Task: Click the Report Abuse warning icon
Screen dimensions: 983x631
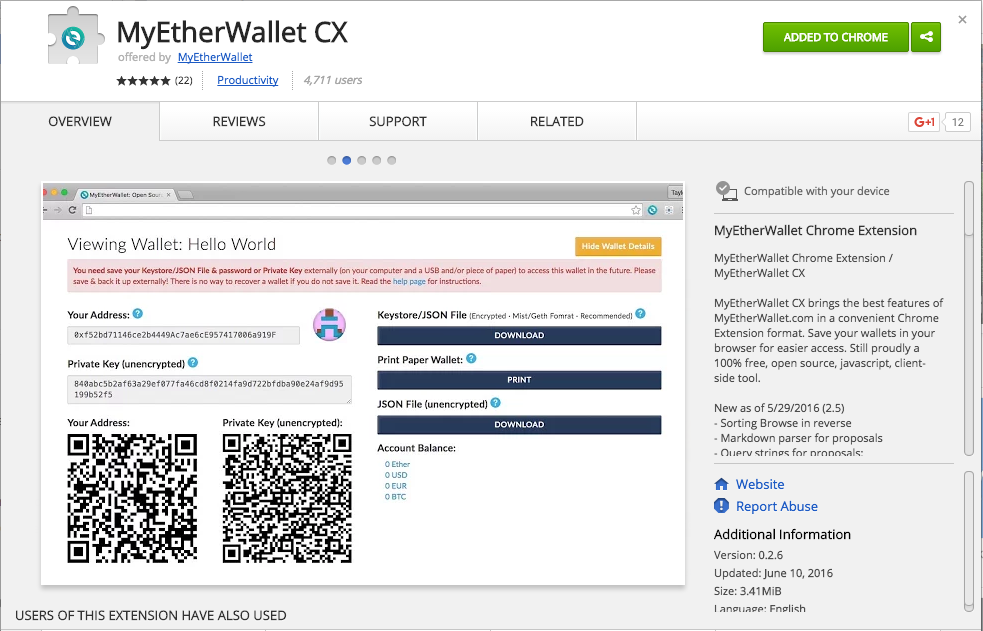Action: click(722, 506)
